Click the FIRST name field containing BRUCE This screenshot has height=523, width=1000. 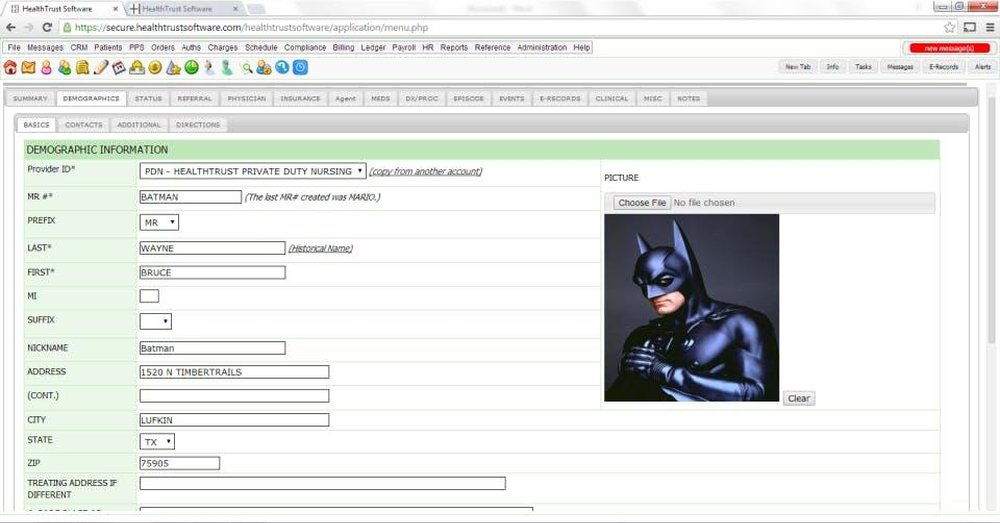click(212, 272)
